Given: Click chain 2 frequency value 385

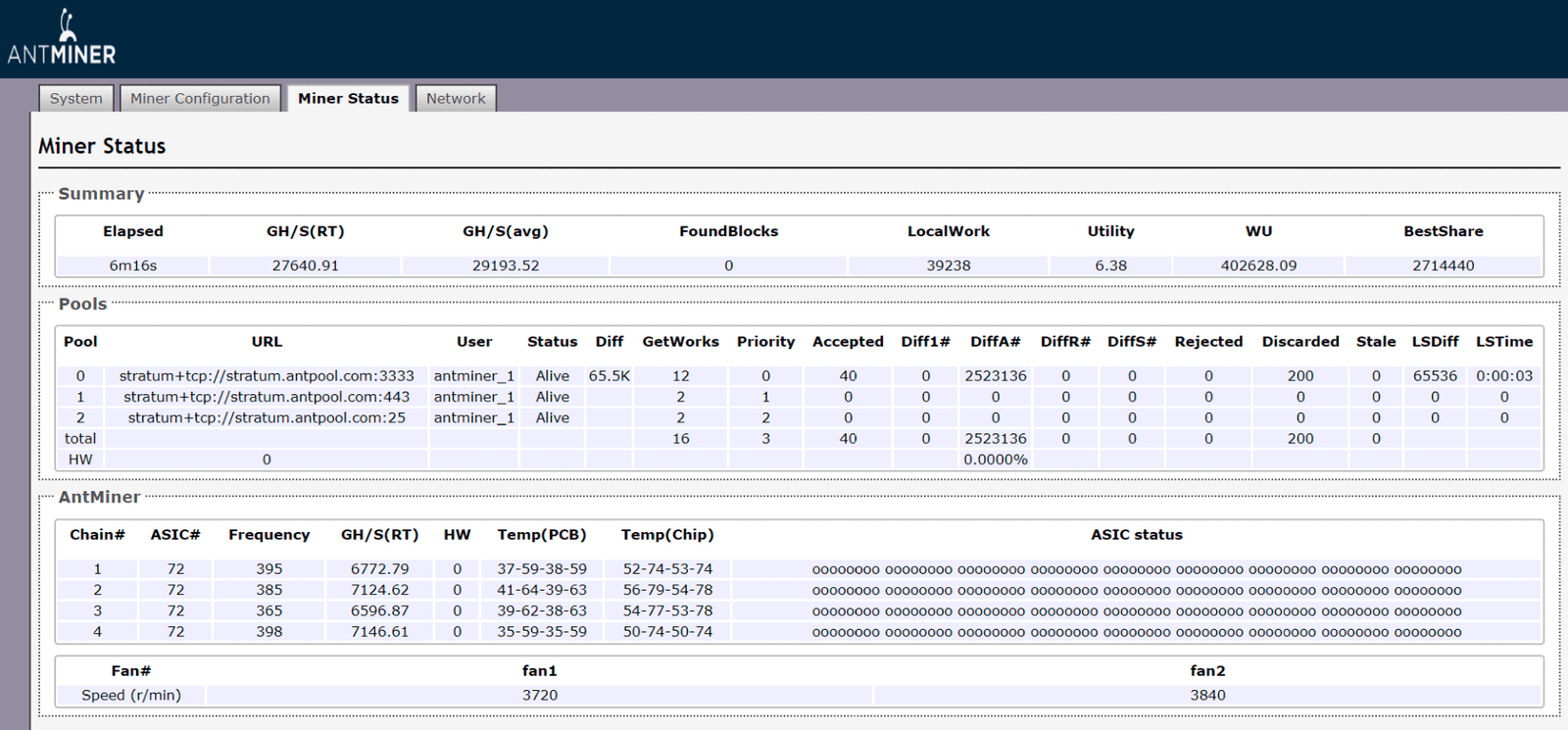Looking at the screenshot, I should [269, 590].
